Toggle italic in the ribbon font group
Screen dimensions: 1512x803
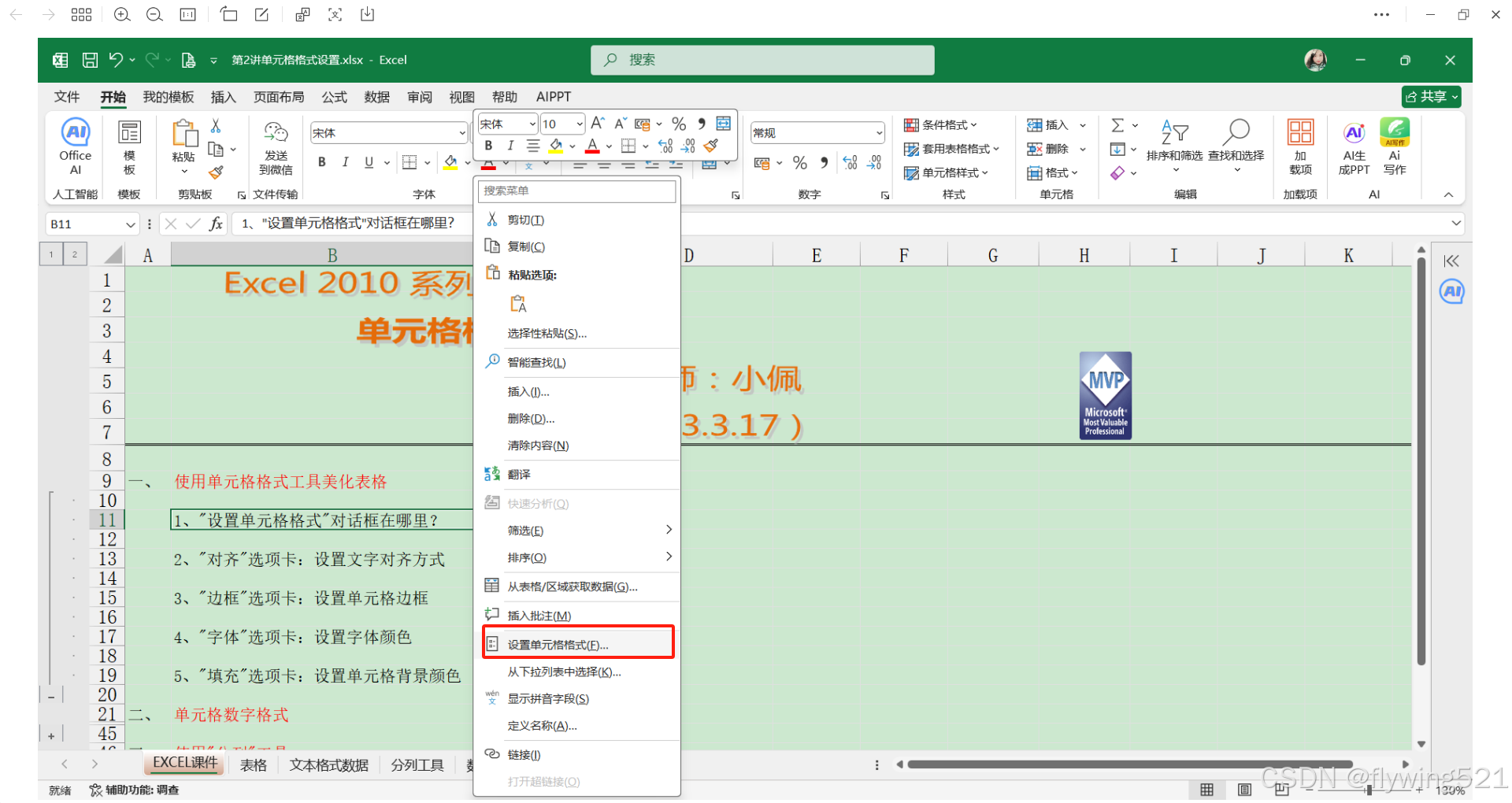coord(345,162)
